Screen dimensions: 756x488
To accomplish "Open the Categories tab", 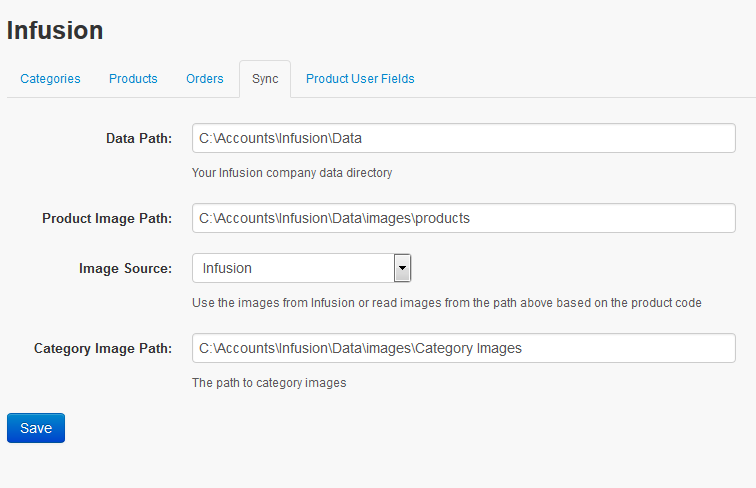I will (x=50, y=79).
